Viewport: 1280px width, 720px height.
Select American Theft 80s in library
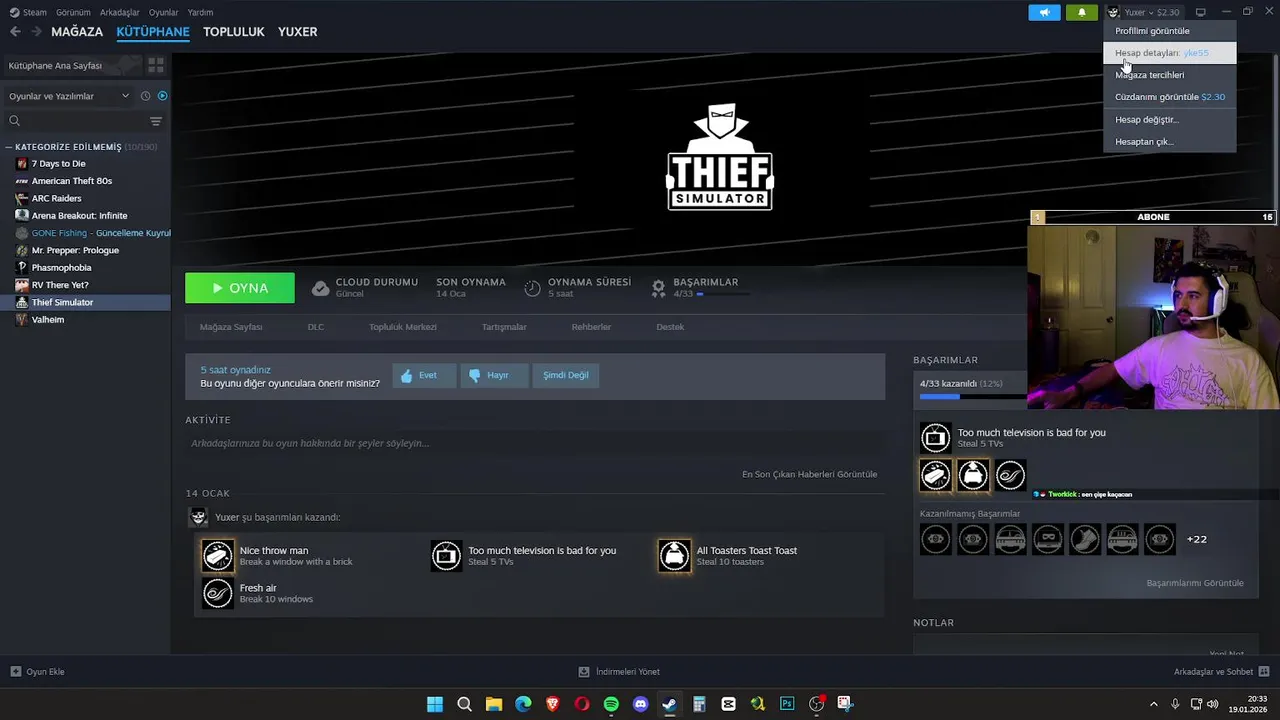pyautogui.click(x=71, y=181)
